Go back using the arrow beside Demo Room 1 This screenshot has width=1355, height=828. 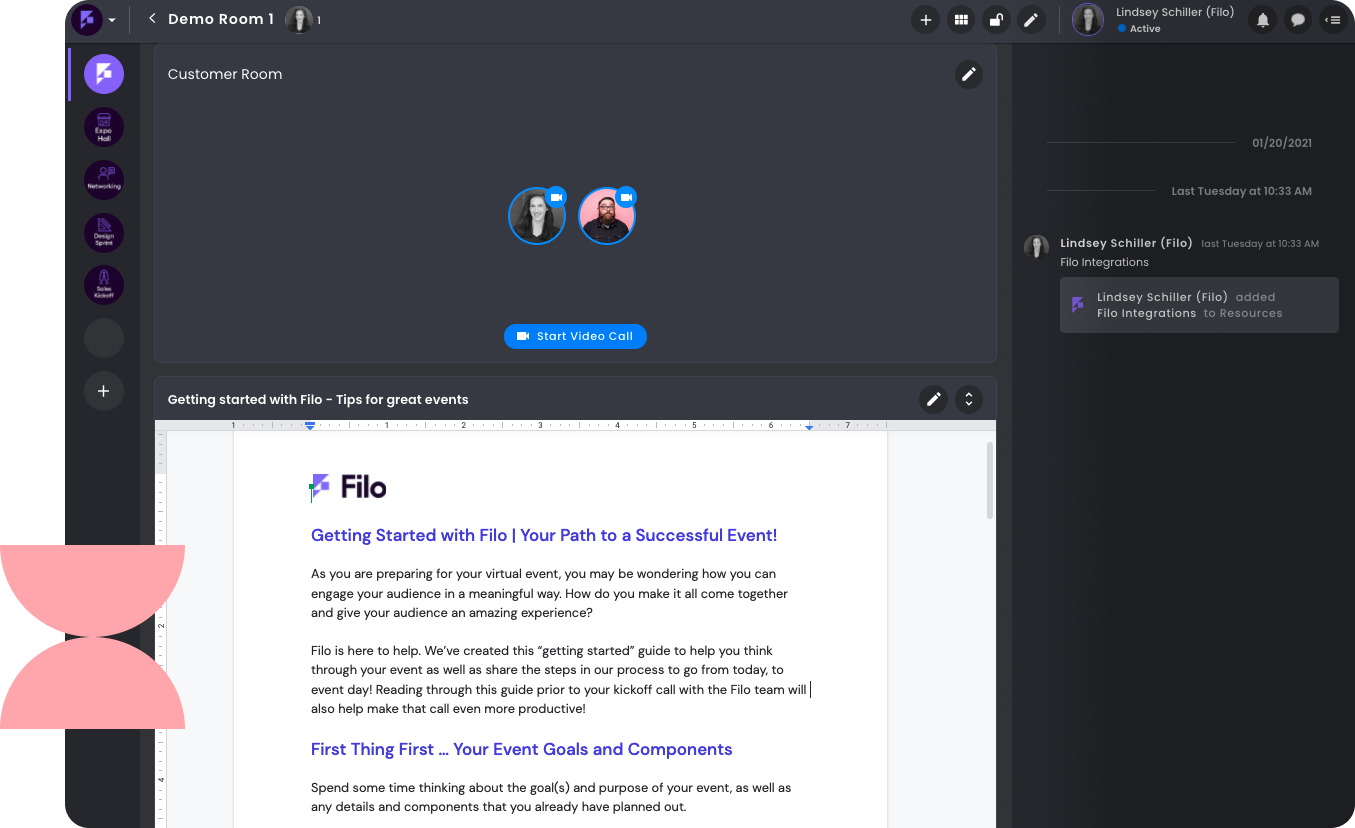(152, 19)
